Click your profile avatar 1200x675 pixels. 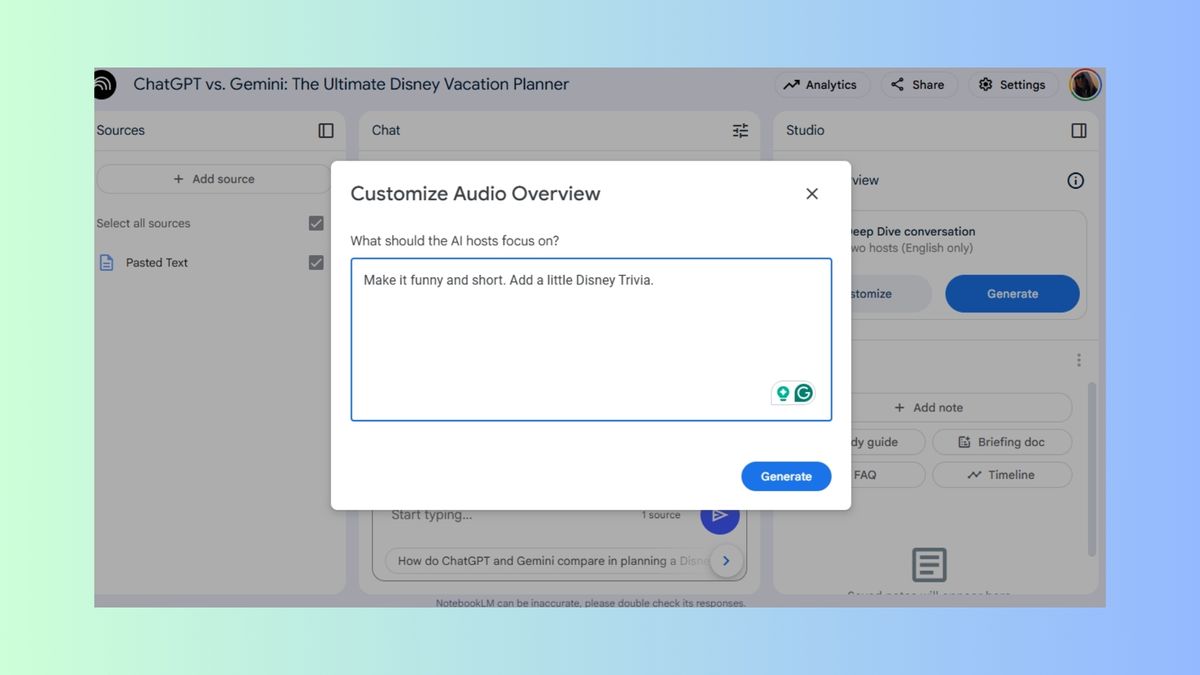pyautogui.click(x=1085, y=84)
